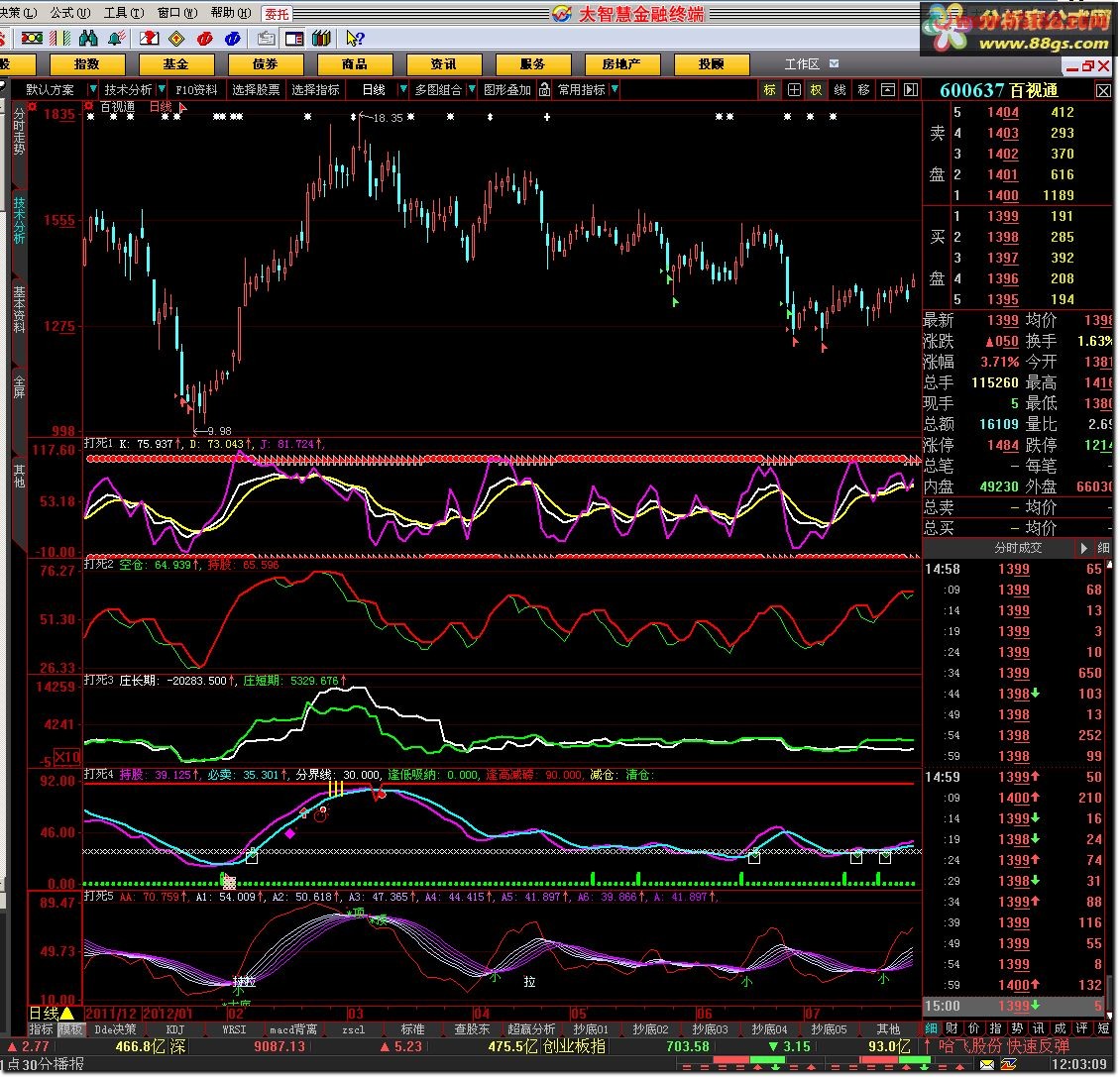Click the 基金 category button
This screenshot has width=1120, height=1077.
point(175,64)
